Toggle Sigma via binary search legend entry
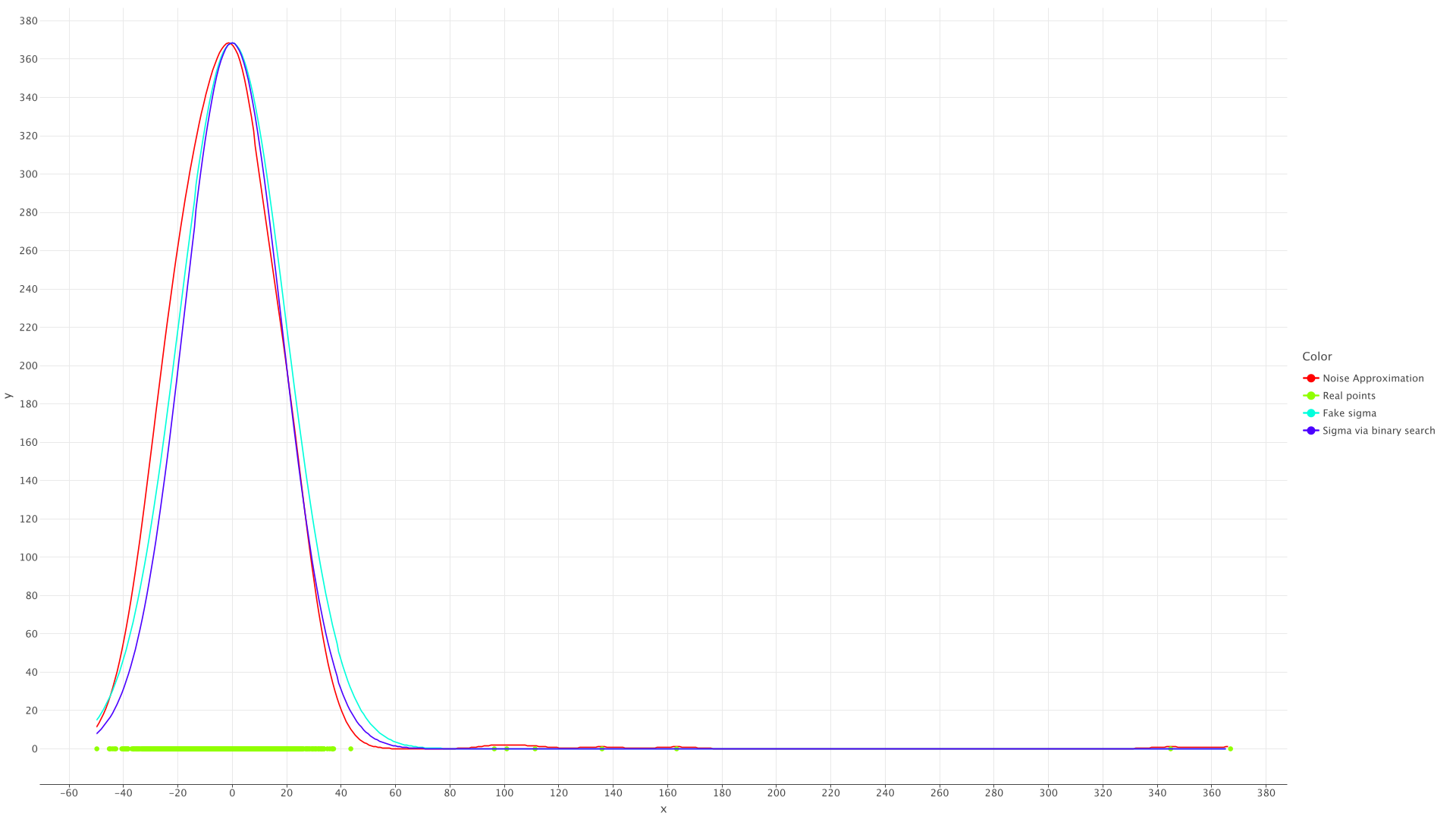The image size is (1456, 819). 1369,431
